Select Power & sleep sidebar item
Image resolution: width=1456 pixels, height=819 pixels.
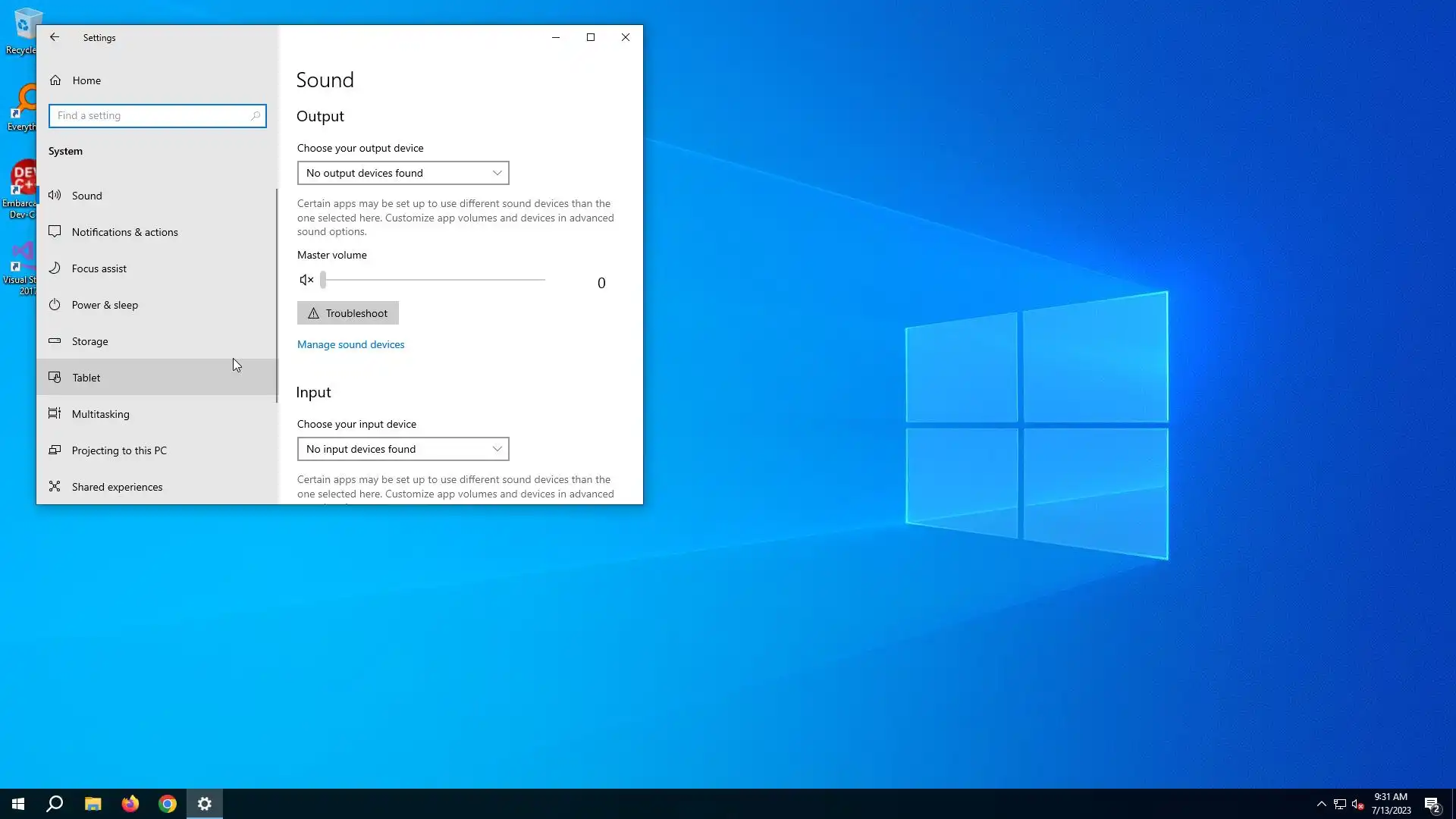tap(105, 305)
